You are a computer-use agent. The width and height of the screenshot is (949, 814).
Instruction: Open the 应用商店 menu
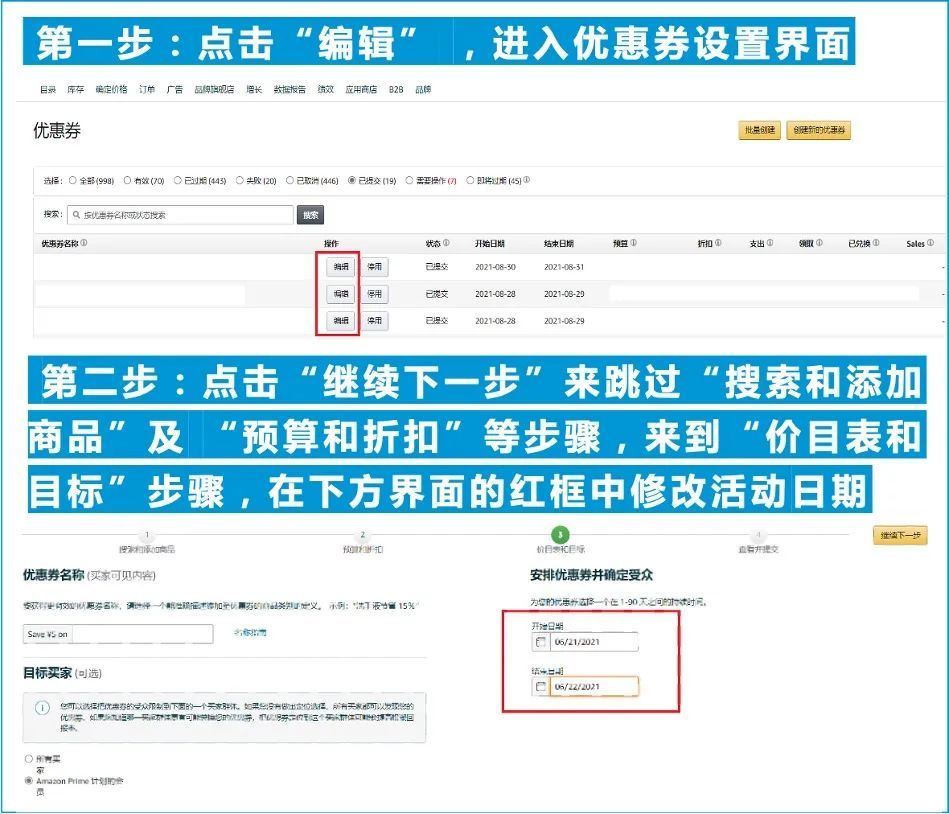pyautogui.click(x=361, y=90)
